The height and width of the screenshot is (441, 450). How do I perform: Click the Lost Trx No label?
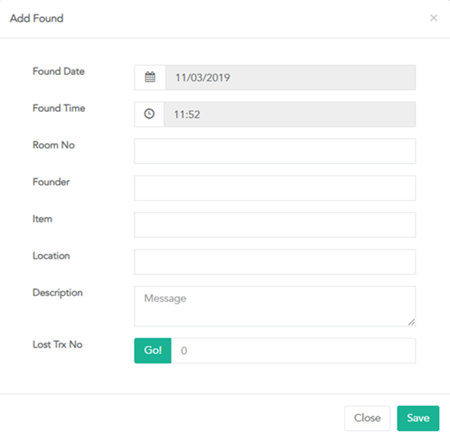(57, 344)
